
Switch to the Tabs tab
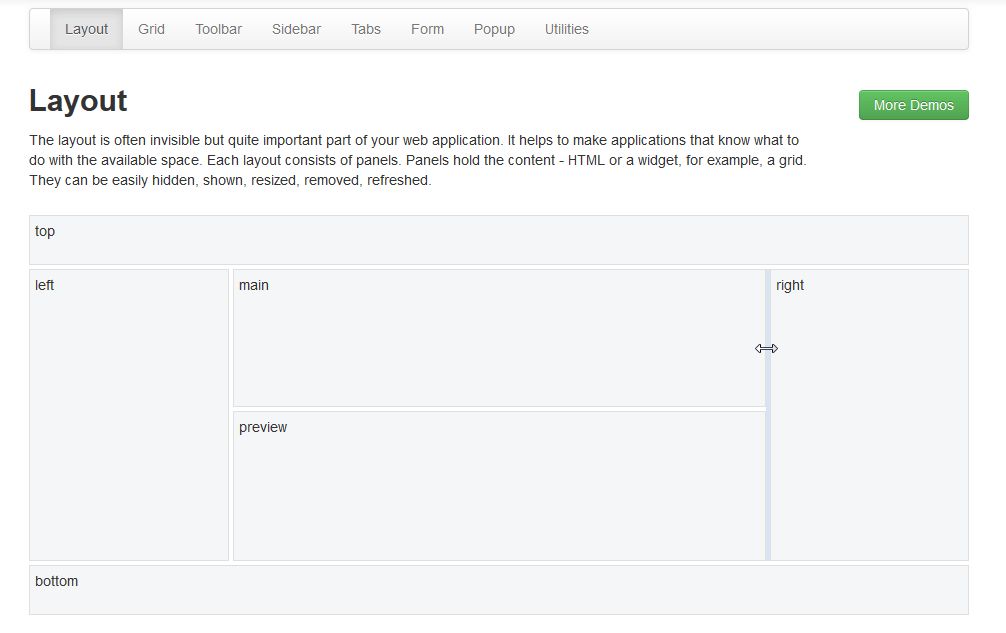click(365, 29)
